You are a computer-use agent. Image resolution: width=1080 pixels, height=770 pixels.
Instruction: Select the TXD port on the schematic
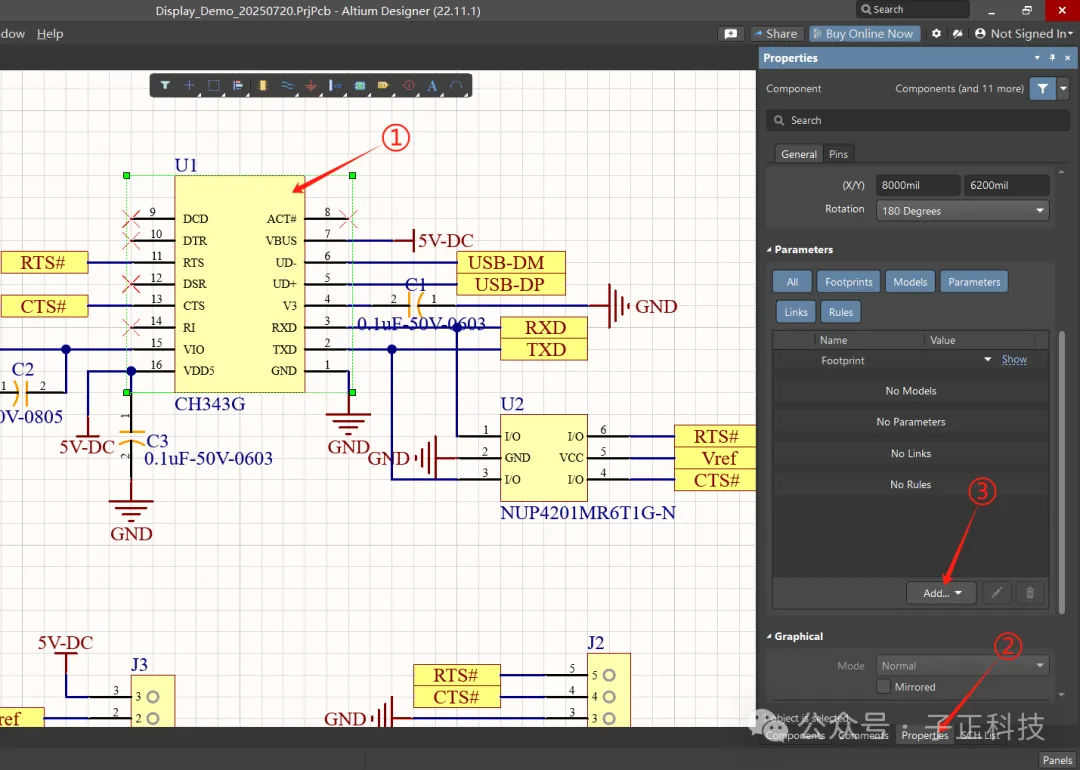tap(544, 349)
